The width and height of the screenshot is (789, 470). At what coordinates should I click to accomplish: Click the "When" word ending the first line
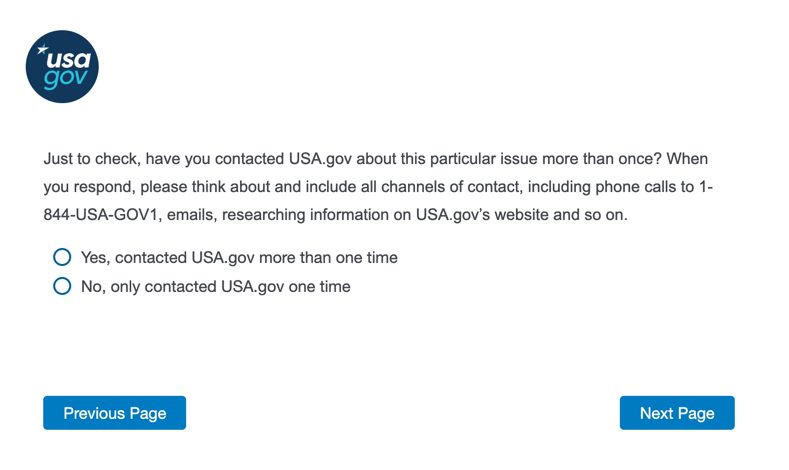(x=690, y=159)
